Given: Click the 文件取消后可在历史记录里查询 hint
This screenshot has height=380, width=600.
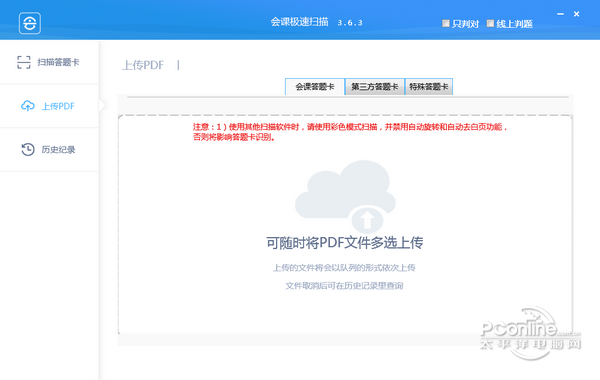Looking at the screenshot, I should 344,286.
